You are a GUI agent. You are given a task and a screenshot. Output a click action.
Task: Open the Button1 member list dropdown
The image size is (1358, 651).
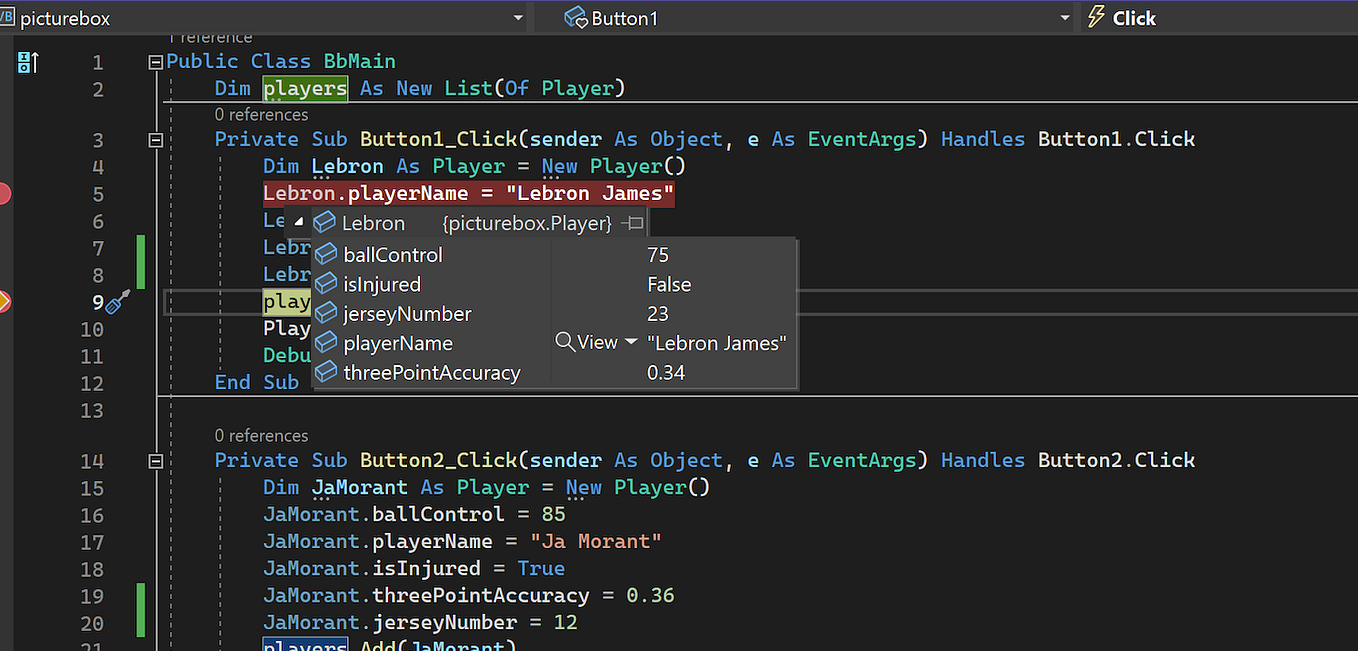(x=1065, y=17)
